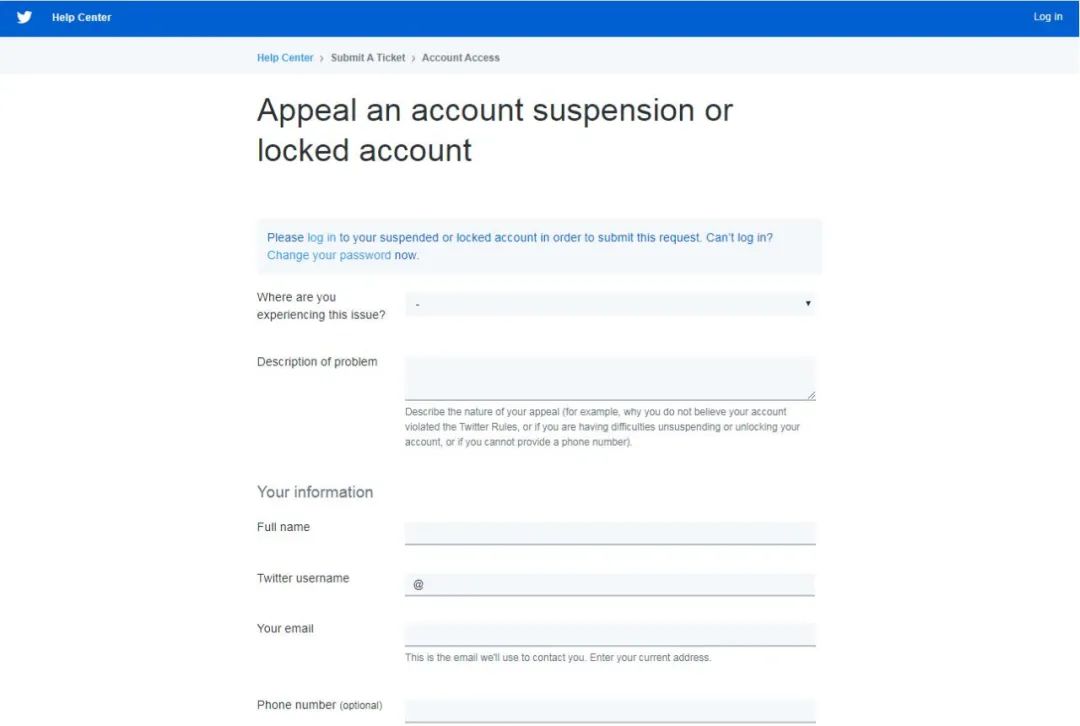This screenshot has height=726, width=1080.
Task: Click the 'Where are you experiencing this issue?' label
Action: [x=320, y=306]
